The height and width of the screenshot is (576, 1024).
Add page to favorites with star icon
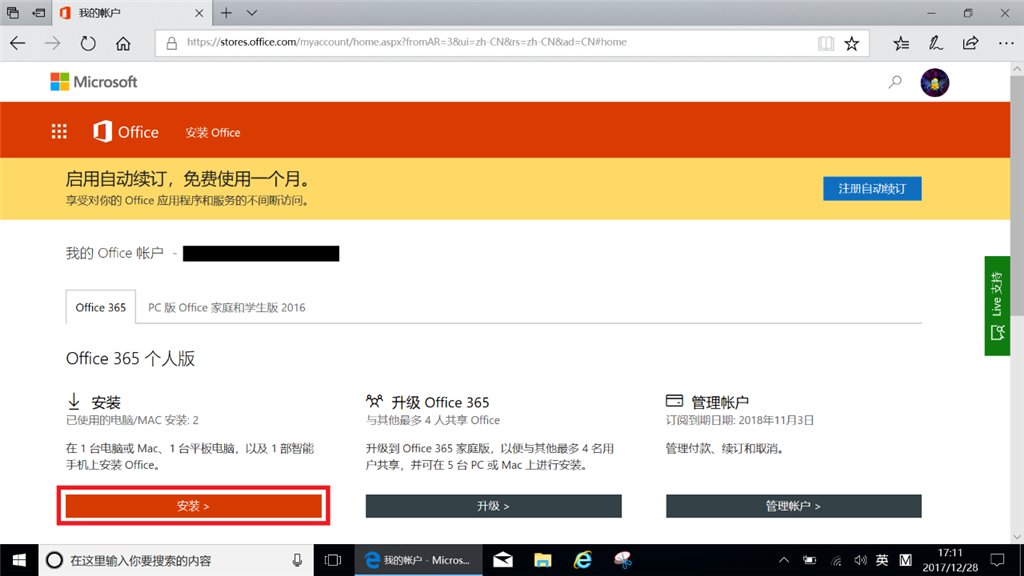coord(852,43)
